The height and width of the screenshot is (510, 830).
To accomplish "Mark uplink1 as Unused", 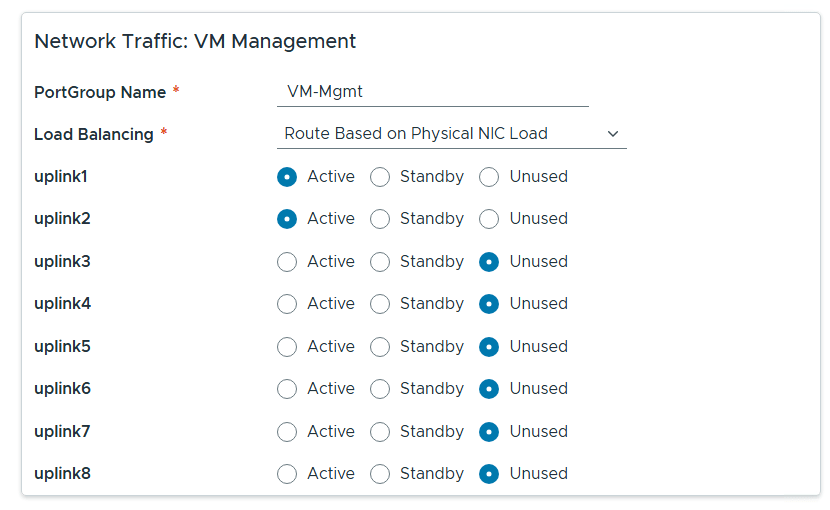I will coord(489,177).
